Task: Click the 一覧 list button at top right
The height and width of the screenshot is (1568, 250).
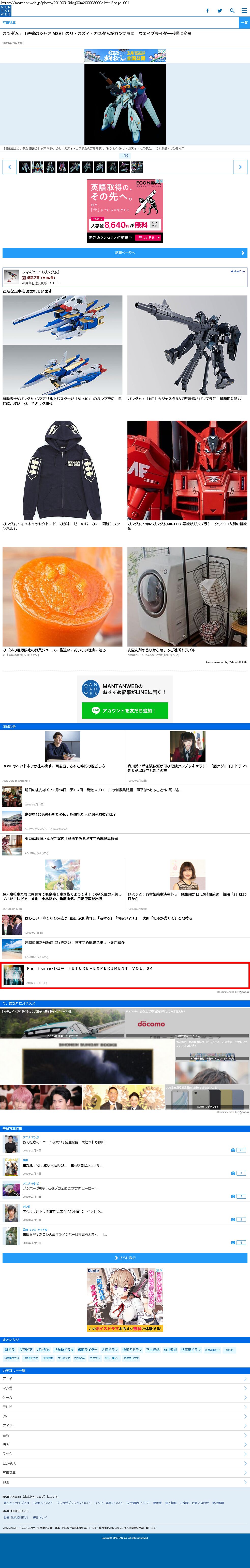Action: tap(244, 23)
